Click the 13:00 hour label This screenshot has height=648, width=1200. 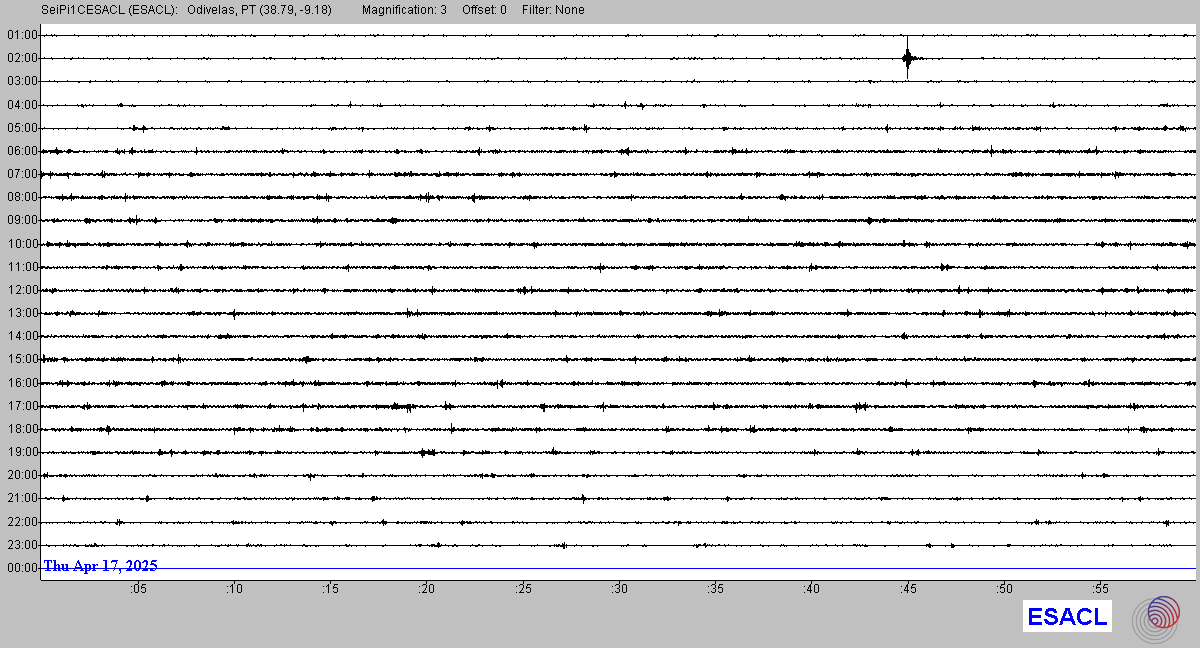22,313
